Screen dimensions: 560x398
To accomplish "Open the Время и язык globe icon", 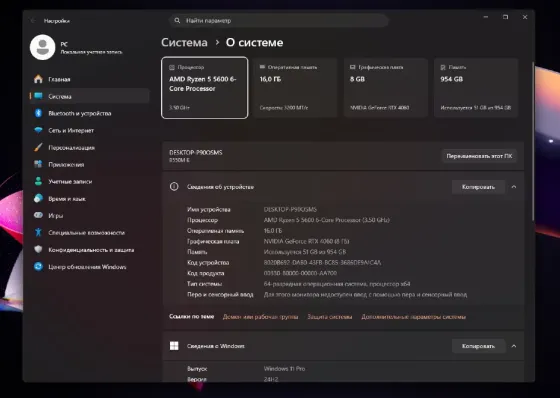I will pos(38,198).
